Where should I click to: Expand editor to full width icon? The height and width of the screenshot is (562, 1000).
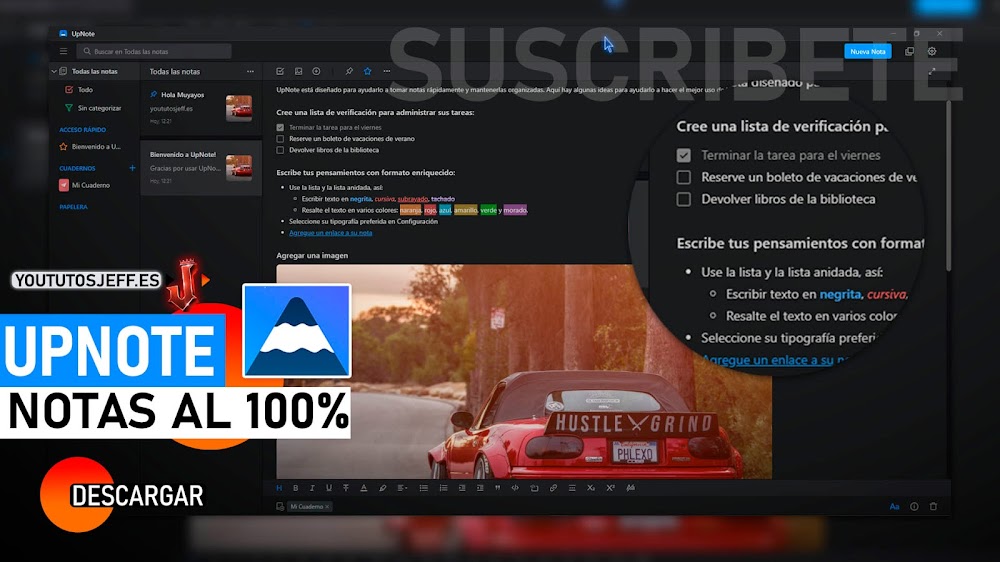tap(932, 71)
